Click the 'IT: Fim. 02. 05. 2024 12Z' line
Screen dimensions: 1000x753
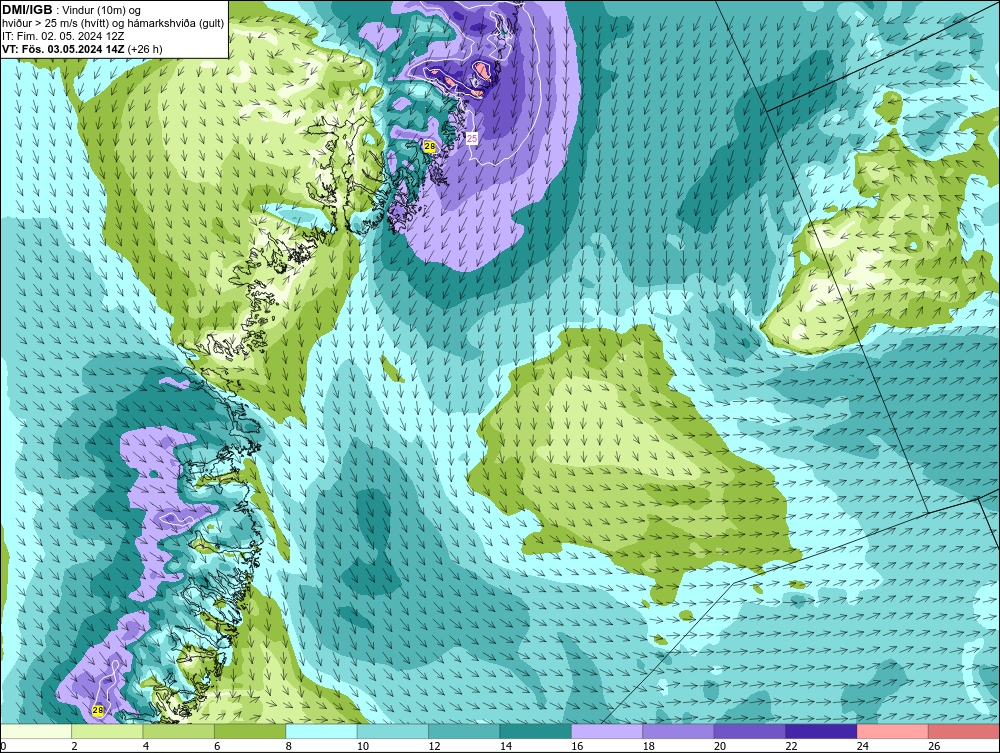tap(62, 36)
